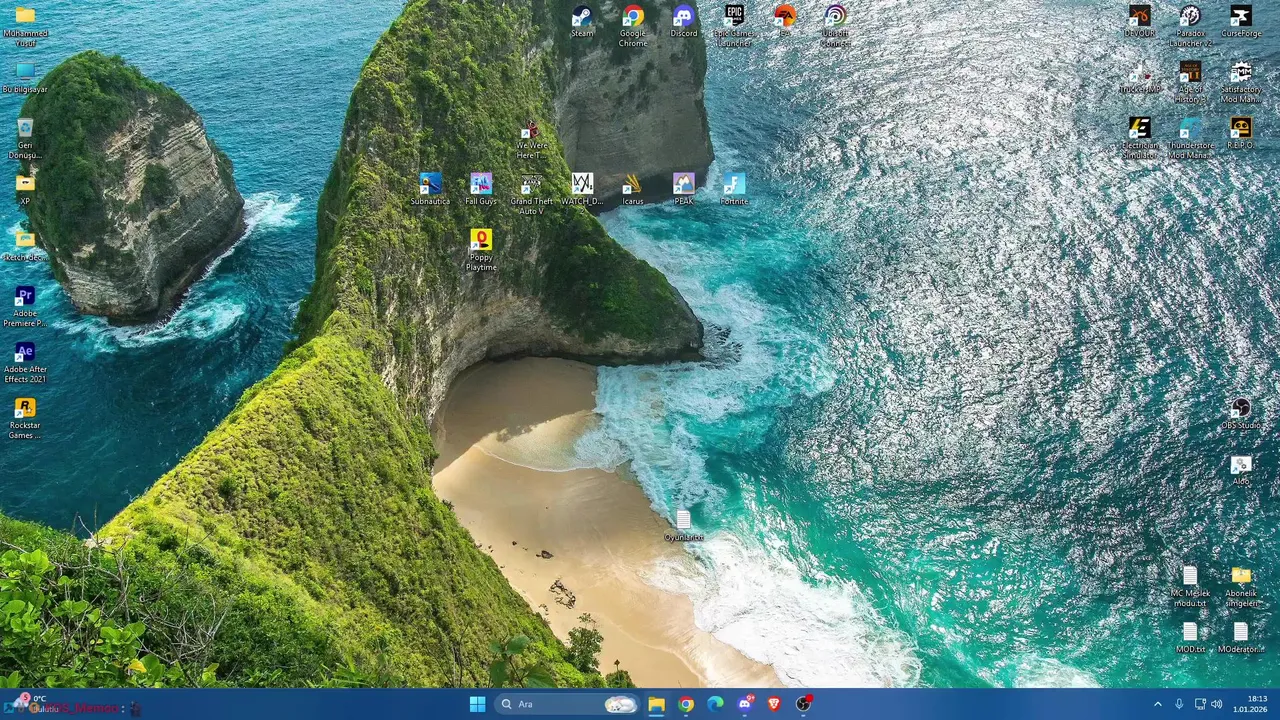Open the Steam desktop shortcut
Viewport: 1280px width, 720px height.
[x=582, y=22]
